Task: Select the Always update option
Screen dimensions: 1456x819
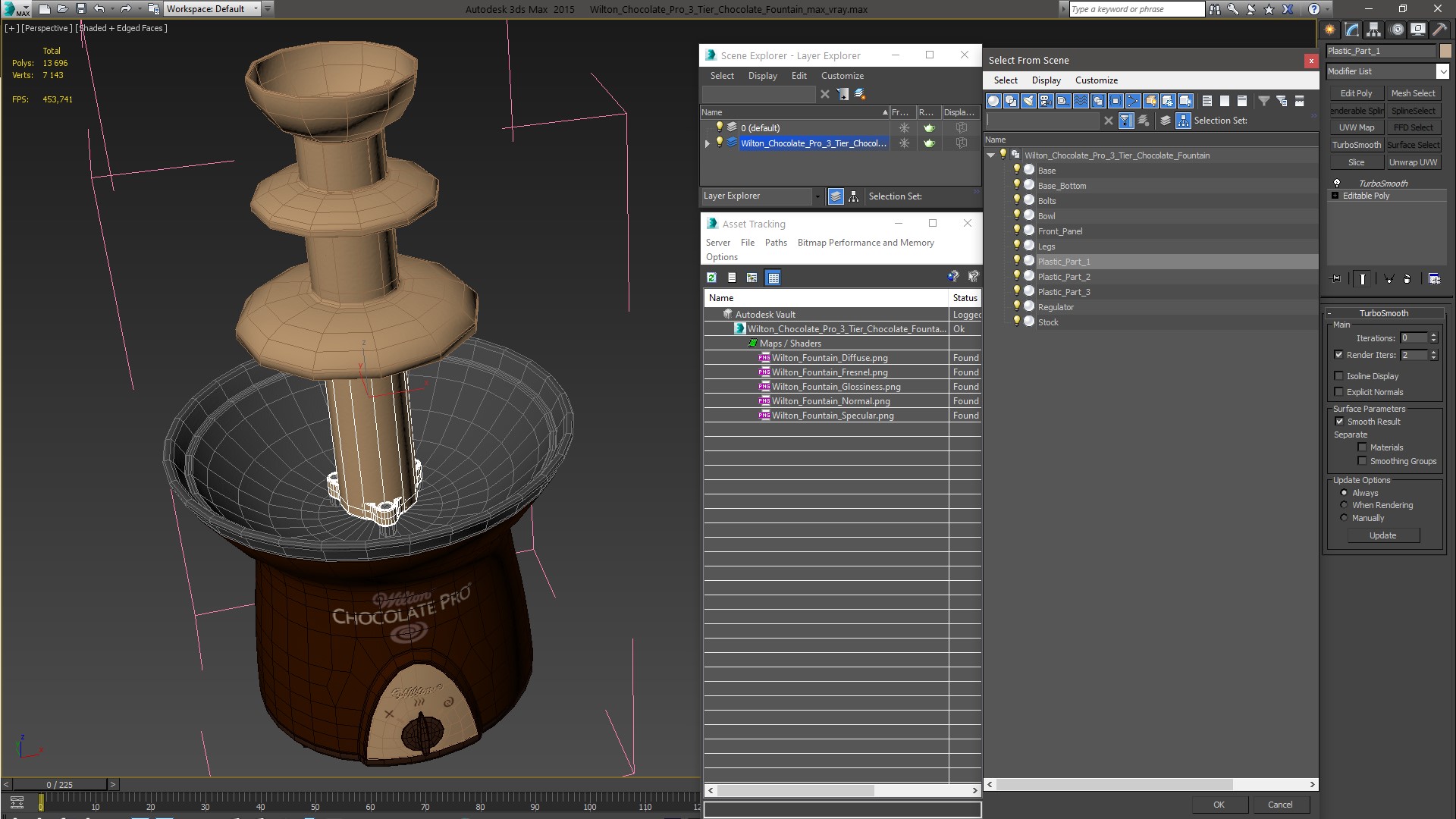Action: (1344, 493)
